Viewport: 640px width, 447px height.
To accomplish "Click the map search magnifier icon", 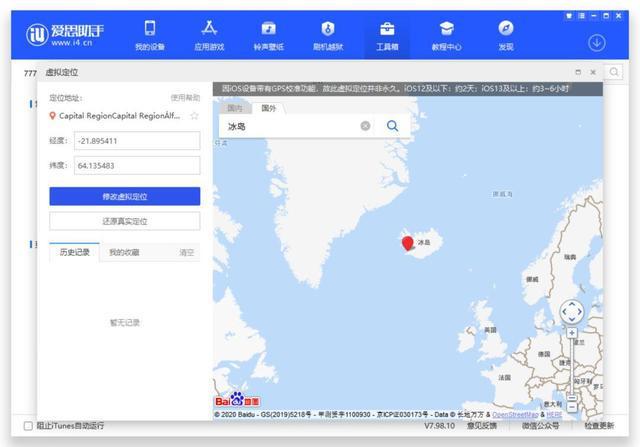I will coord(392,126).
